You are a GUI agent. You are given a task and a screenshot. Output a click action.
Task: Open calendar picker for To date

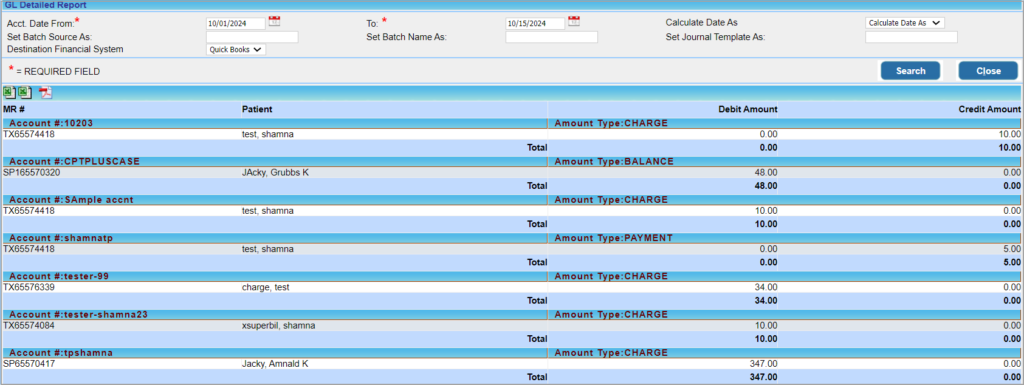click(x=573, y=22)
